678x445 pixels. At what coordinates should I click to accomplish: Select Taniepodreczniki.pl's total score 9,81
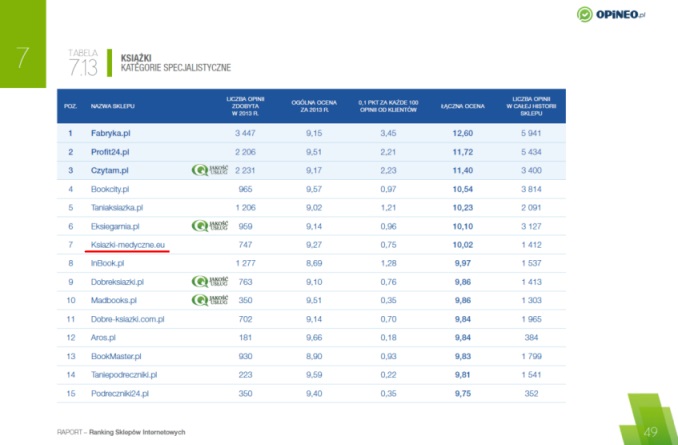(463, 375)
